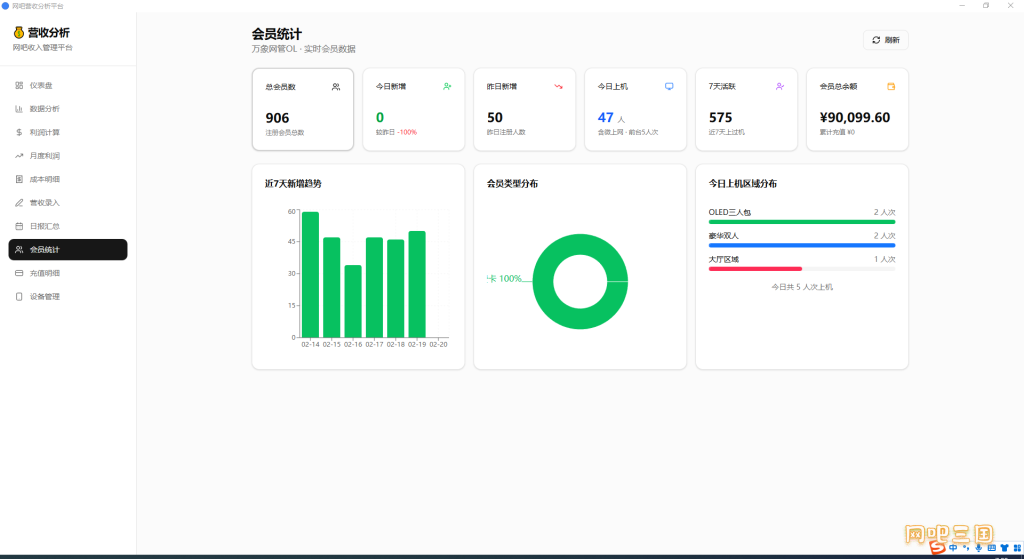The image size is (1024, 559).
Task: Click the 02-15 bar in trend chart
Action: [332, 287]
